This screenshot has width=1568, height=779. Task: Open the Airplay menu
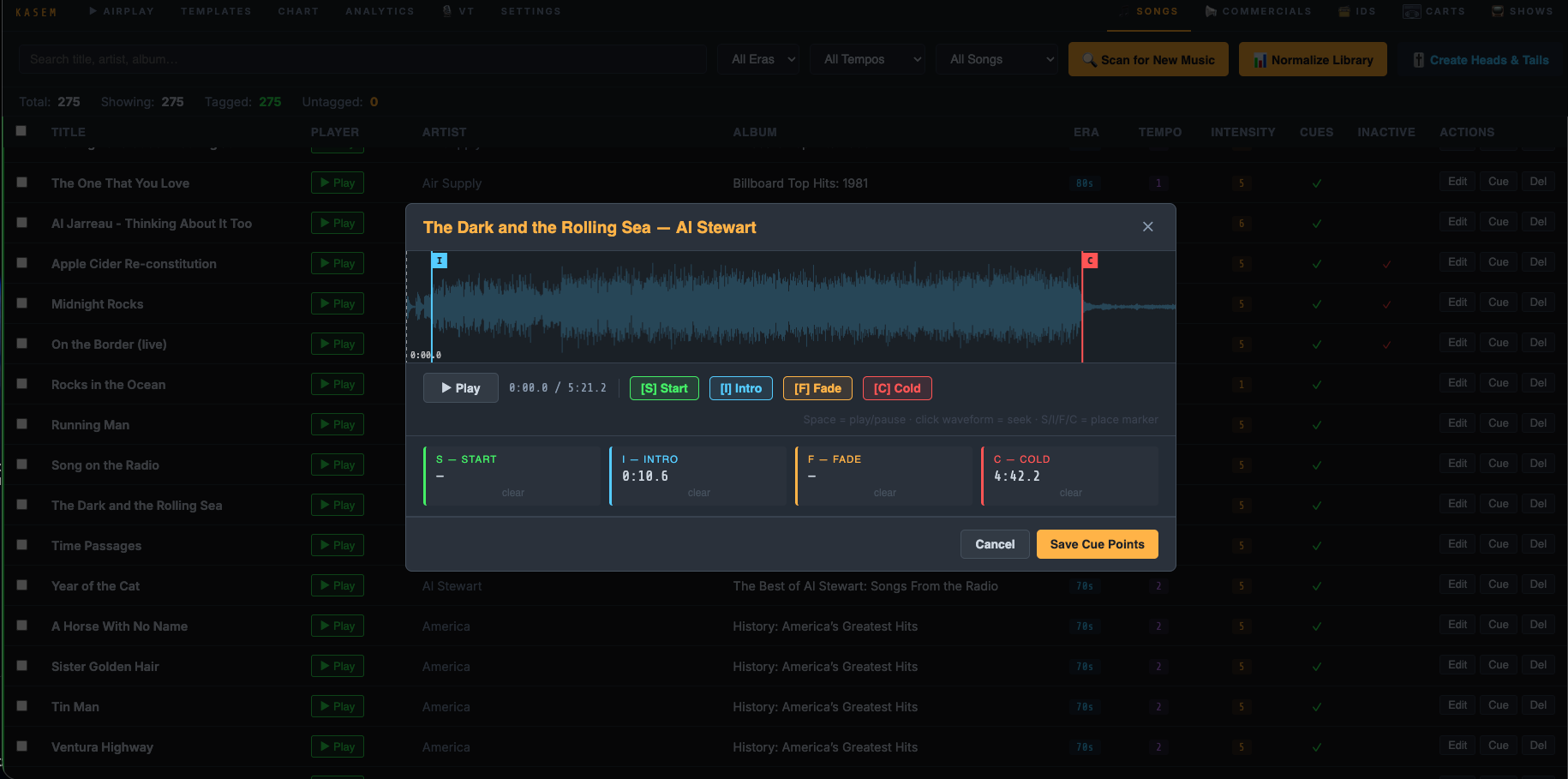pyautogui.click(x=122, y=11)
